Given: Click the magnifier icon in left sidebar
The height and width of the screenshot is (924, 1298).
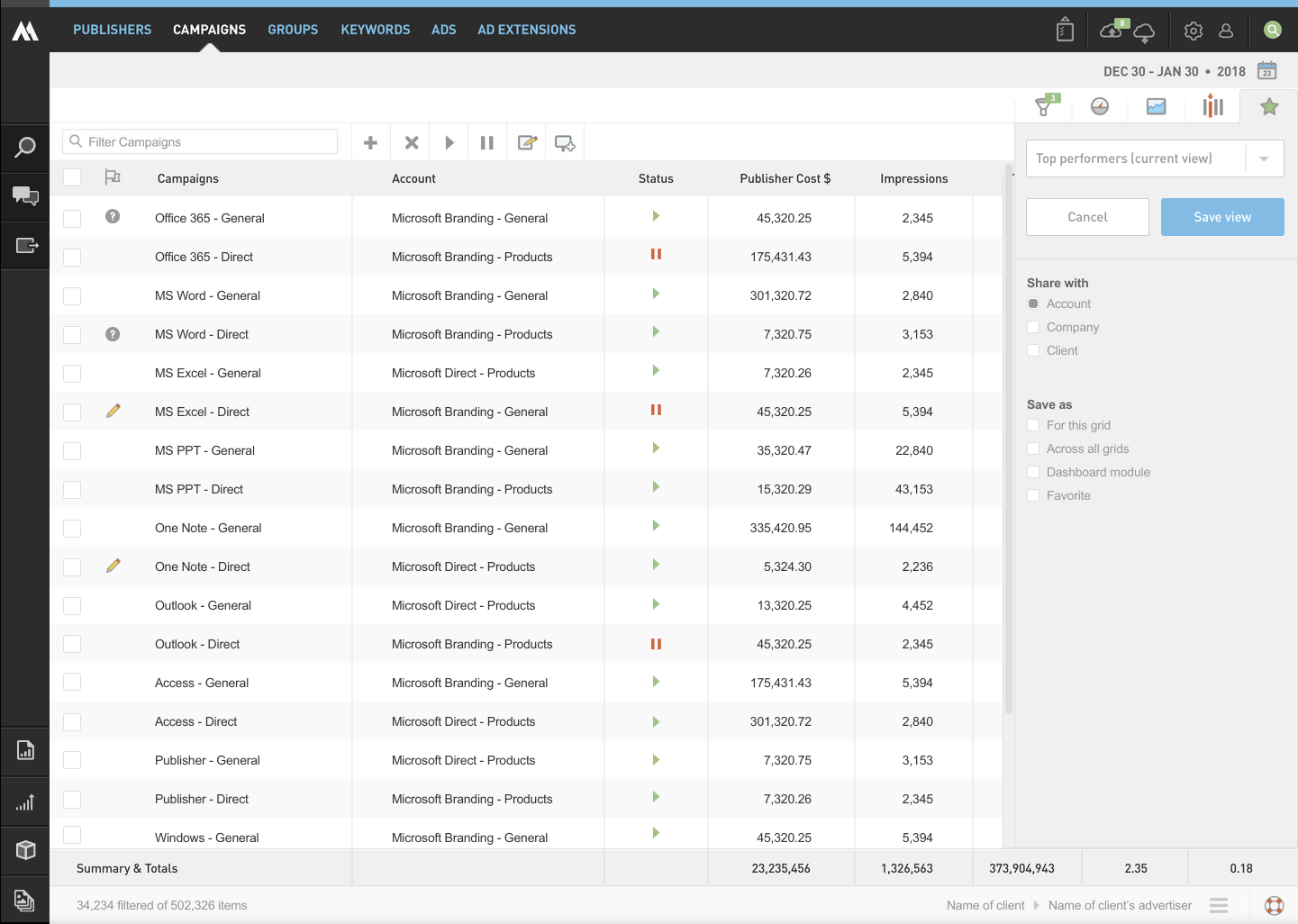Looking at the screenshot, I should pyautogui.click(x=25, y=147).
